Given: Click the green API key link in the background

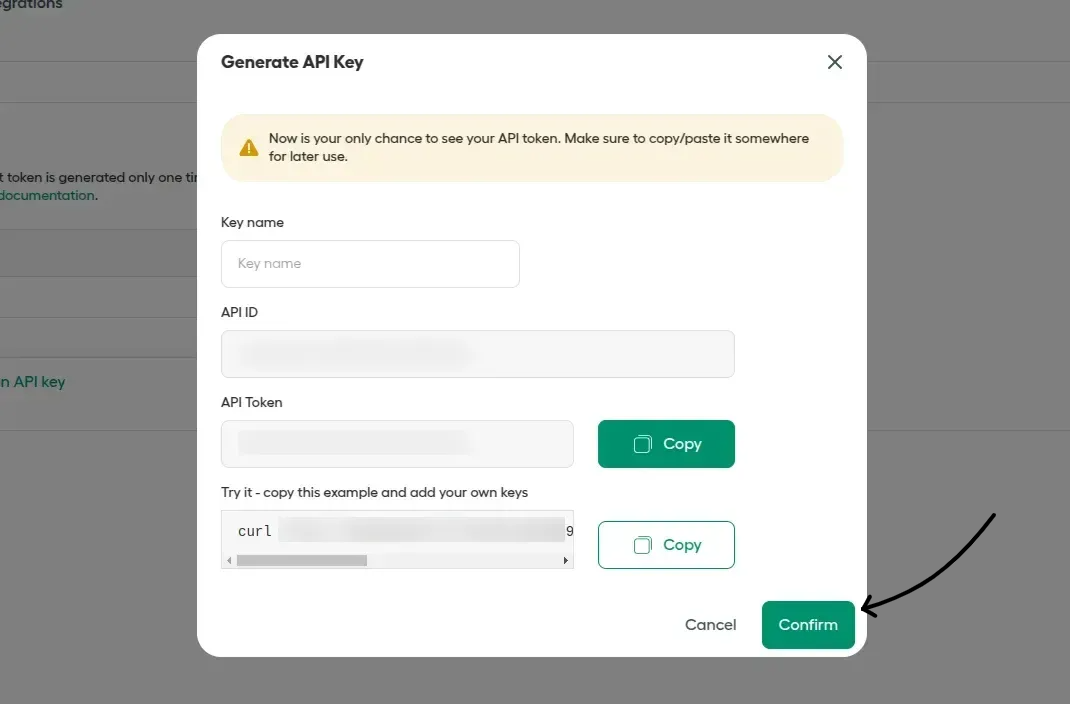Looking at the screenshot, I should (31, 381).
